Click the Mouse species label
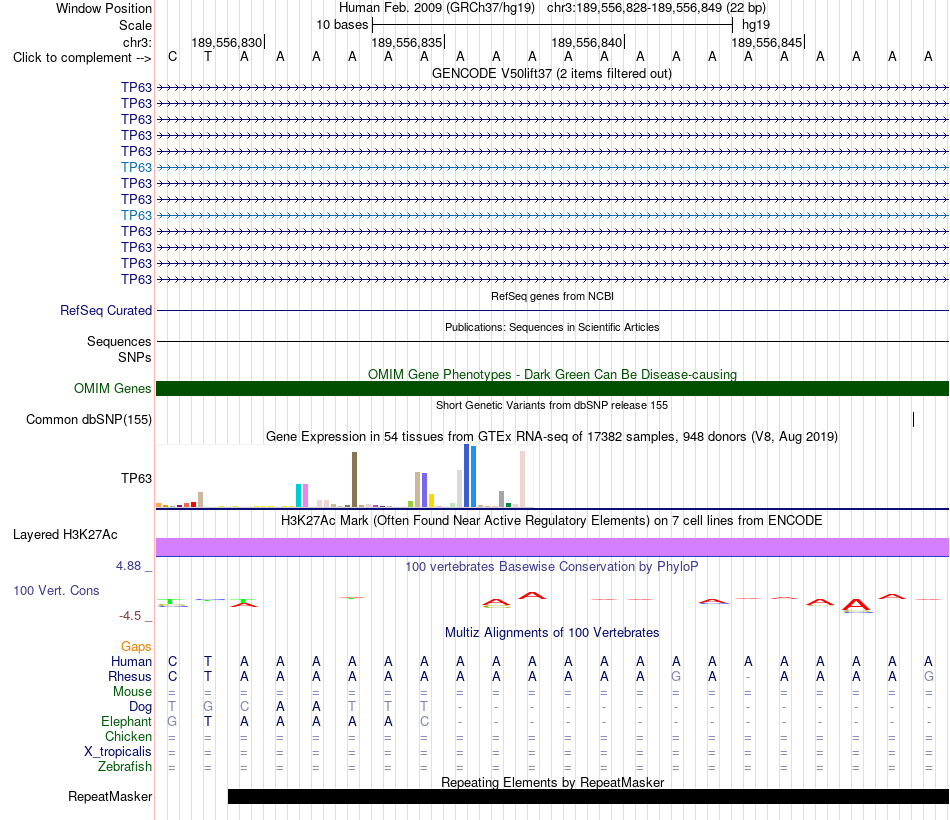The height and width of the screenshot is (820, 950). coord(132,692)
